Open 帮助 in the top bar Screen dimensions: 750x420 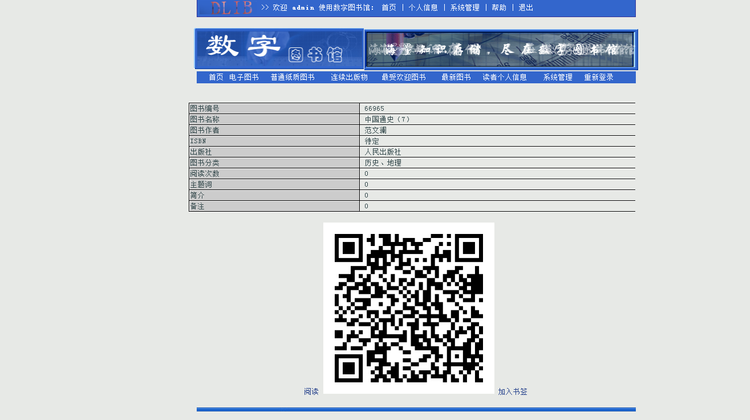499,8
